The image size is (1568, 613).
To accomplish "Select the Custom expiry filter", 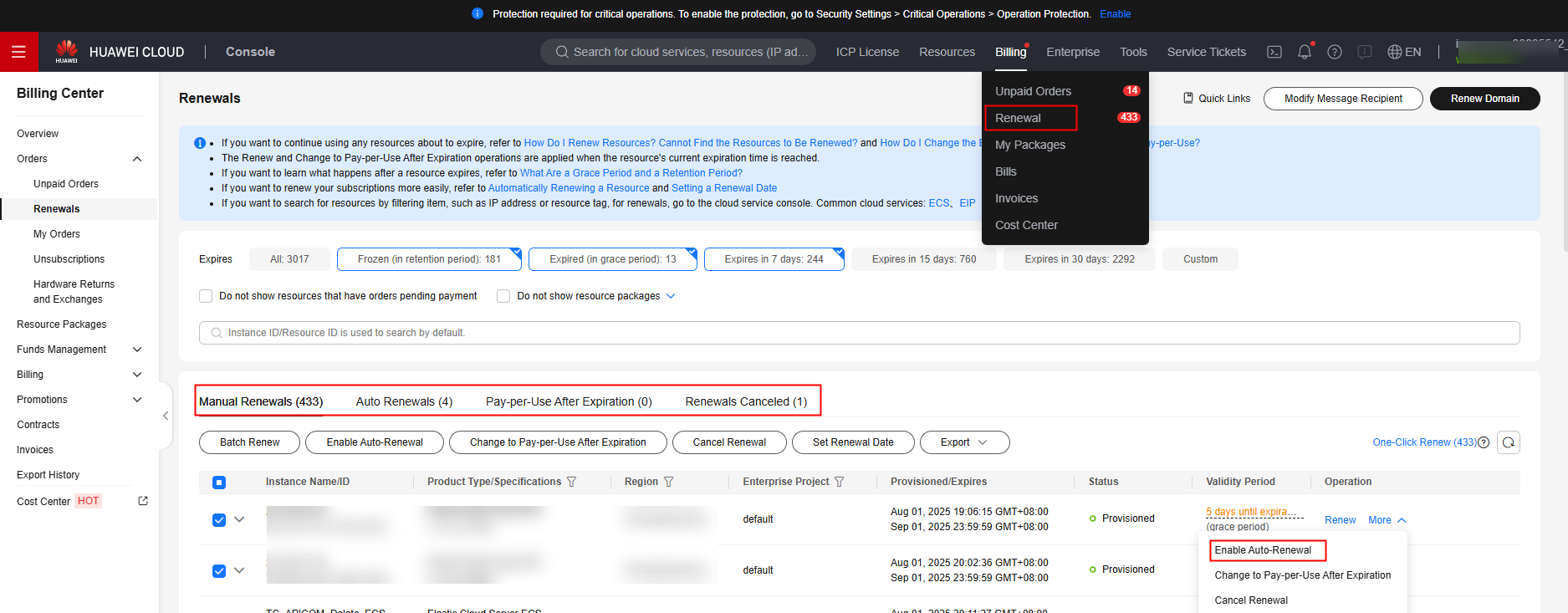I will 1200,259.
